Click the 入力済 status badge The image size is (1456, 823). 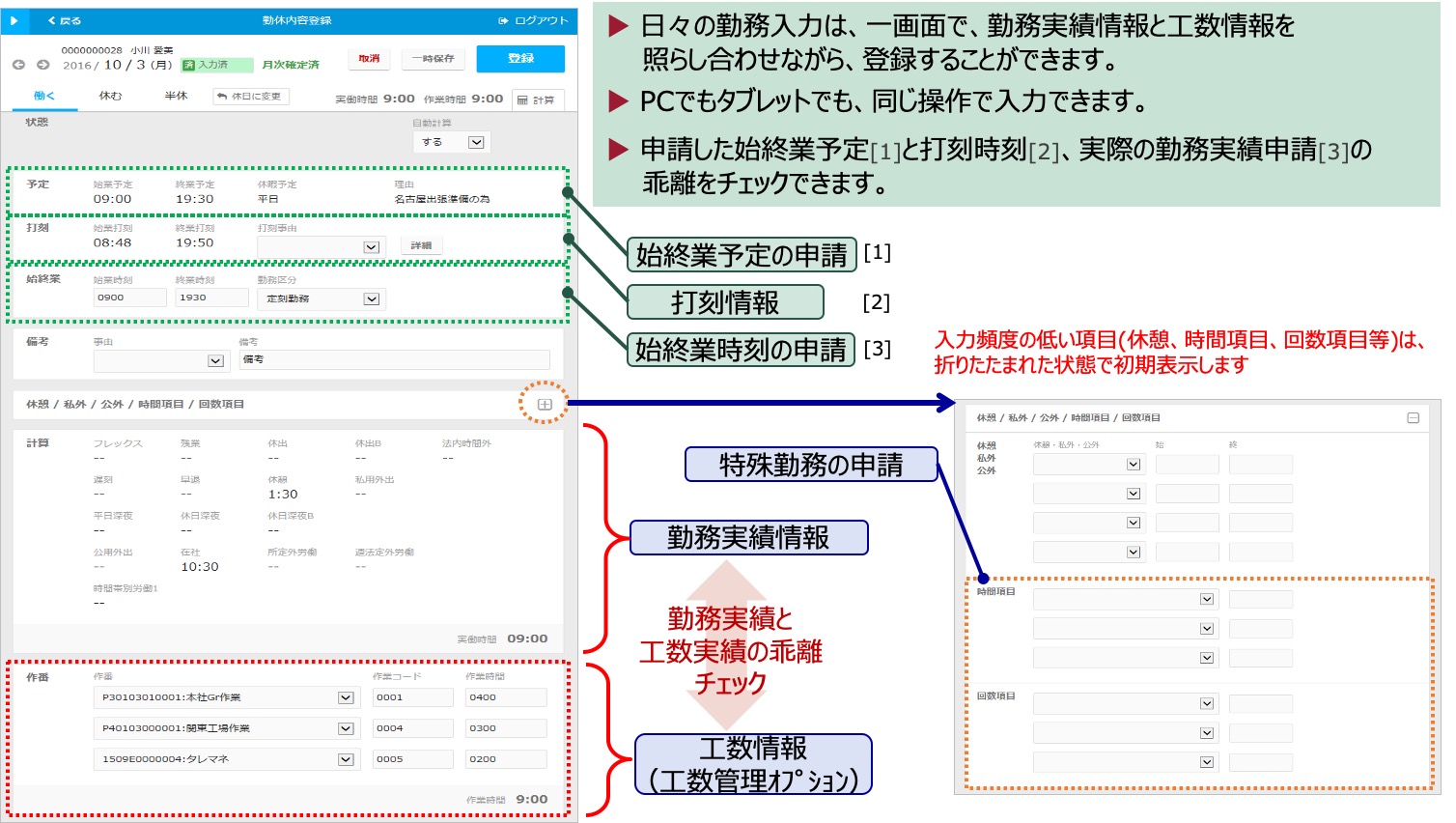pos(216,65)
